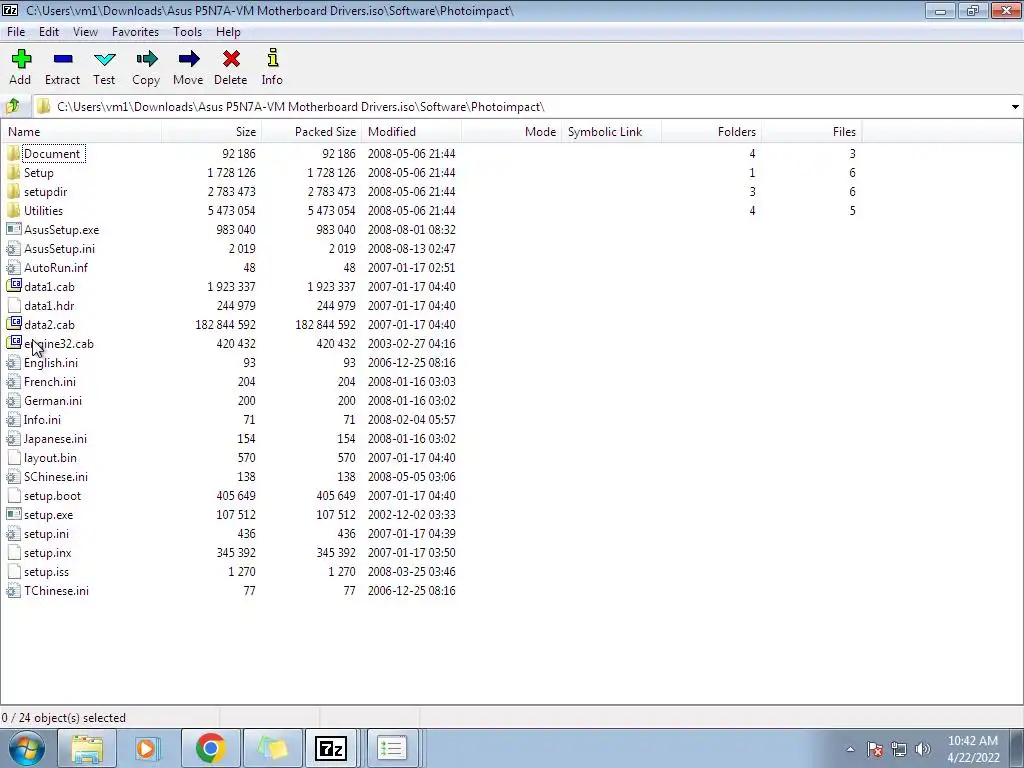Screen dimensions: 1024x768
Task: Select the French.ini file
Action: 50,381
